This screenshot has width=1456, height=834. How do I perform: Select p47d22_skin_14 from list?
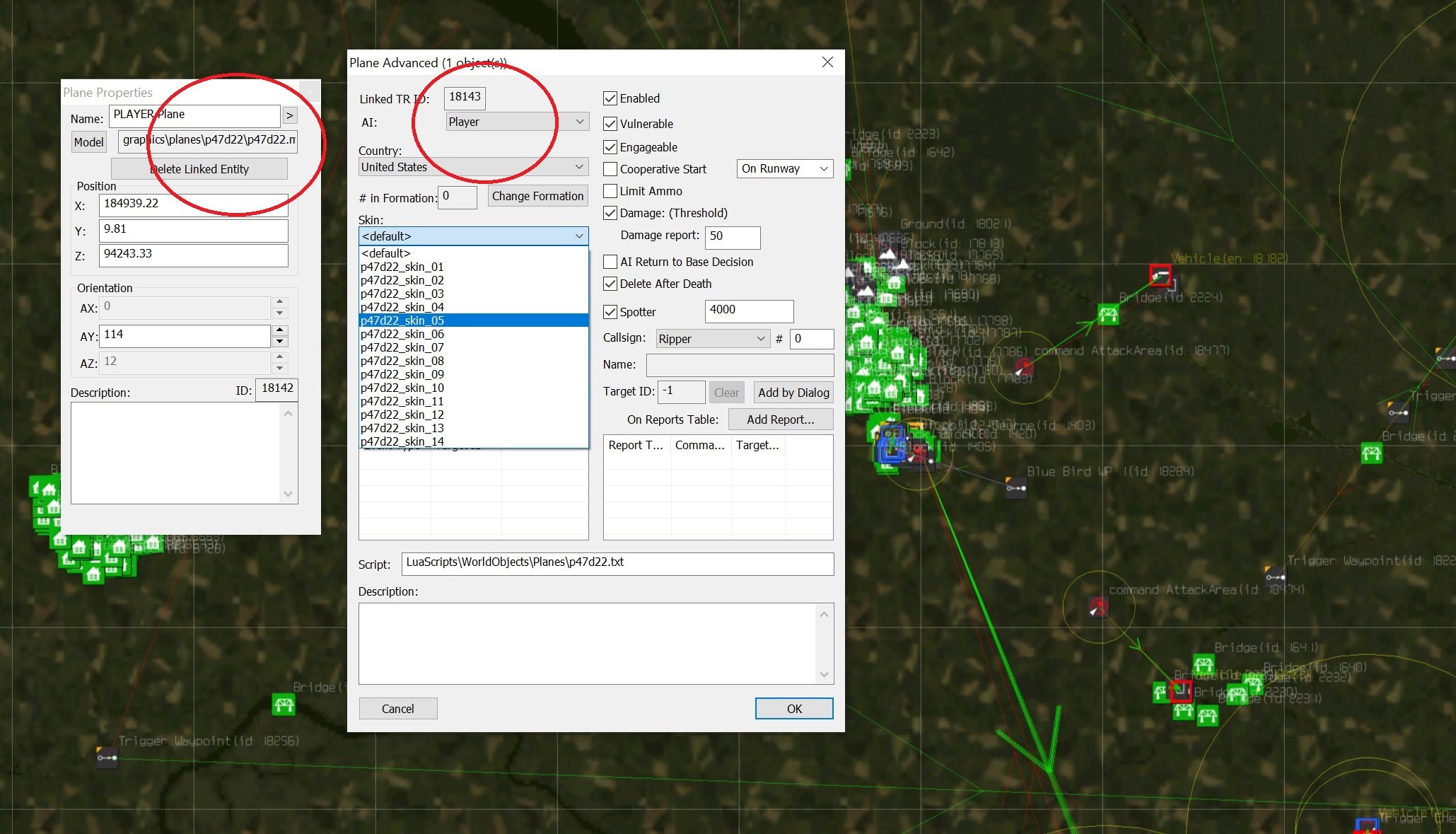[x=474, y=441]
